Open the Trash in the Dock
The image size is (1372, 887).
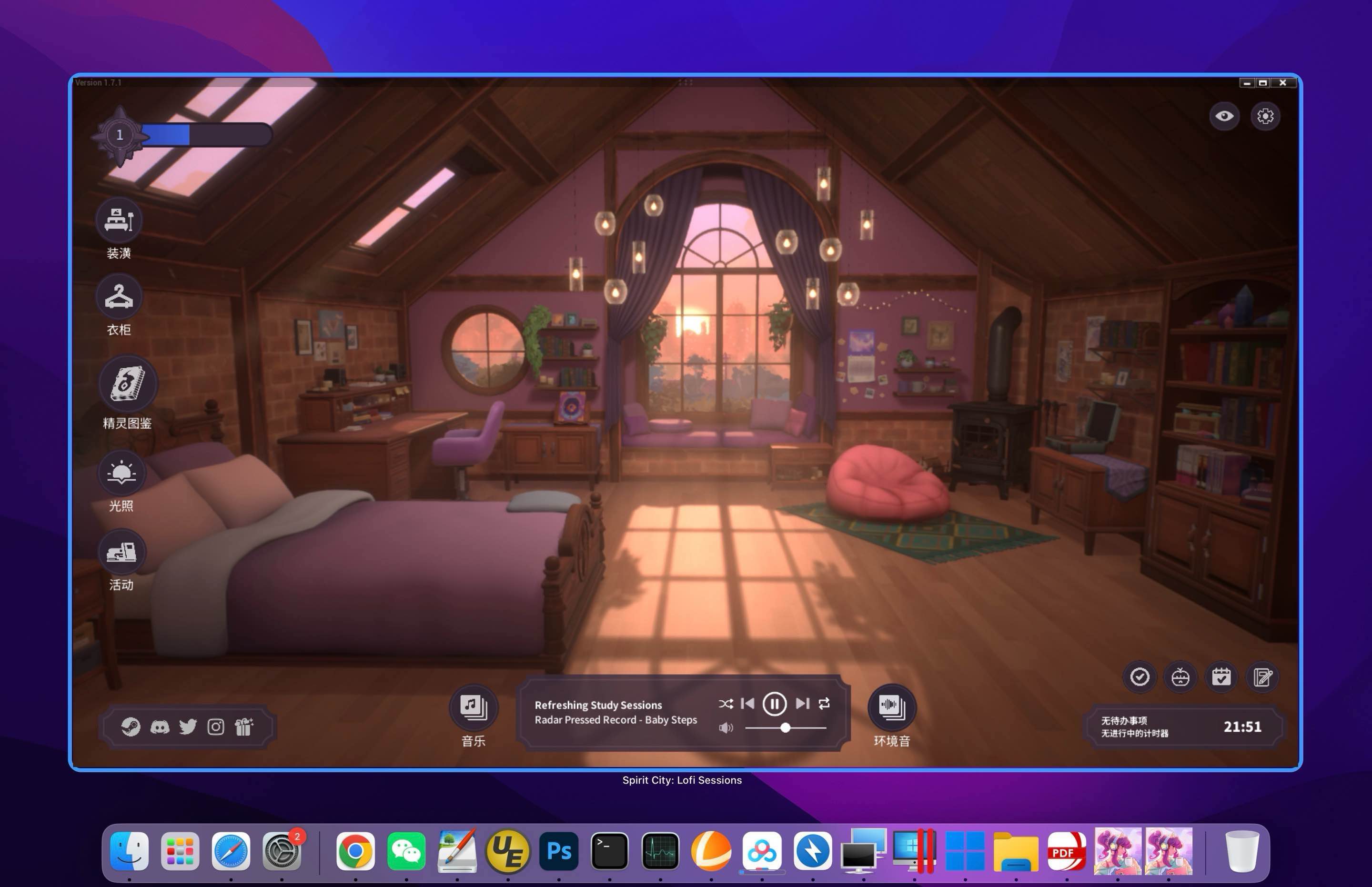click(1241, 851)
